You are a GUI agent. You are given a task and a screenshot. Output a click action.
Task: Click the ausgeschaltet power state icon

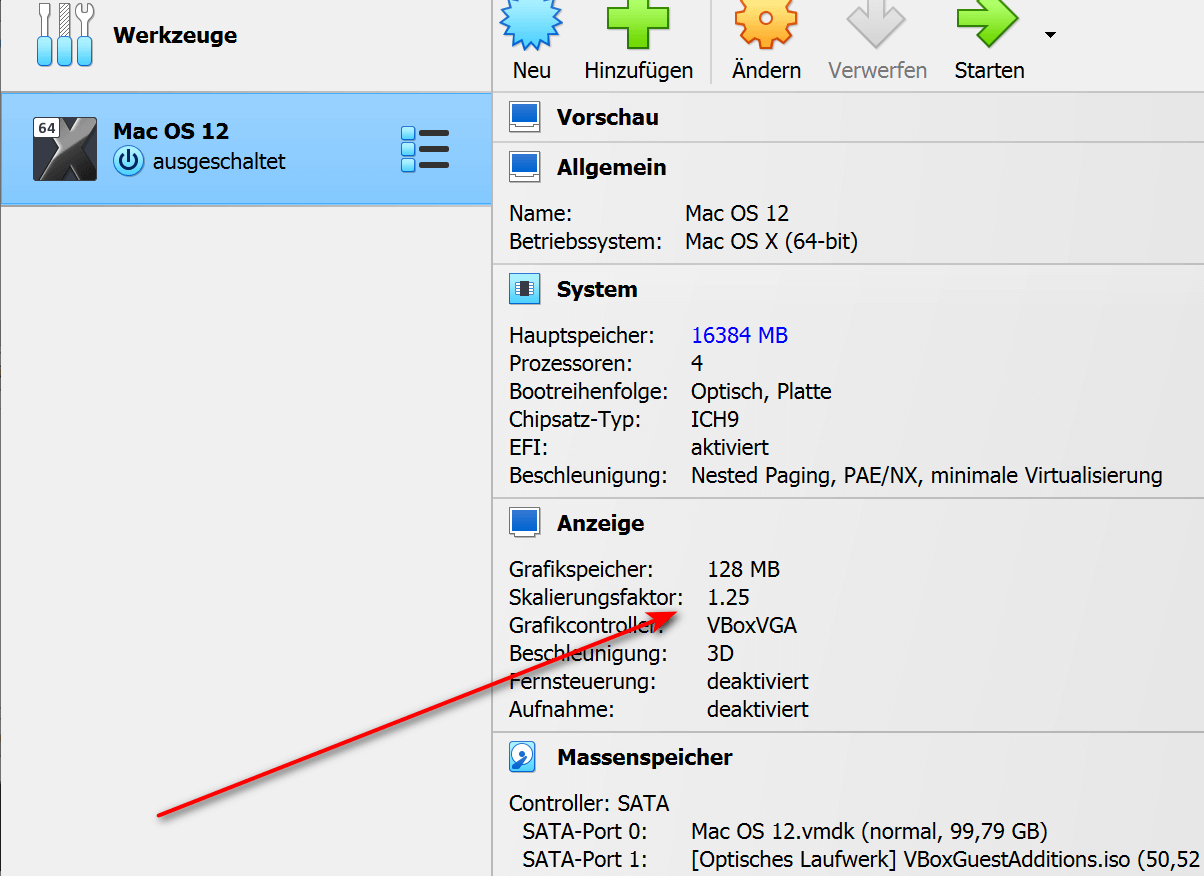pyautogui.click(x=128, y=161)
